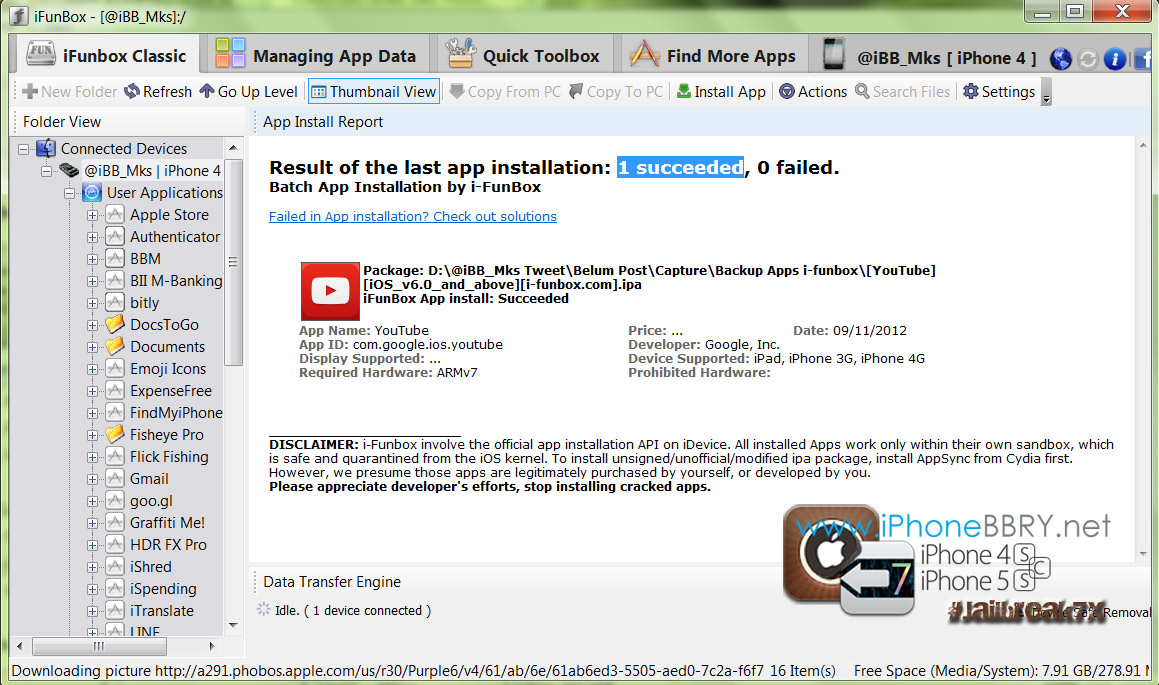
Task: Select goo.gl in the tree
Action: (x=152, y=501)
